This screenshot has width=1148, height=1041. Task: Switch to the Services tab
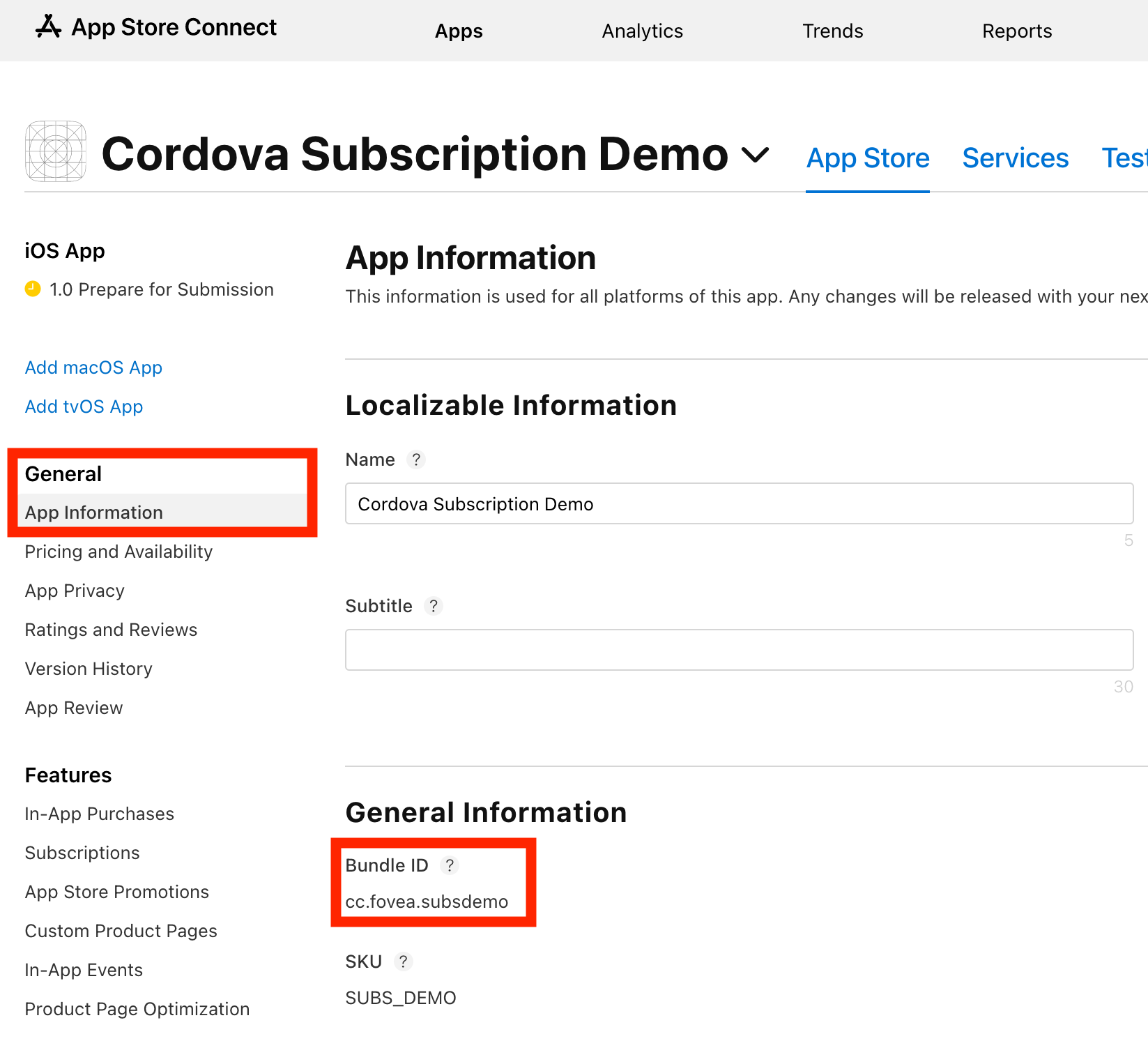(1015, 158)
